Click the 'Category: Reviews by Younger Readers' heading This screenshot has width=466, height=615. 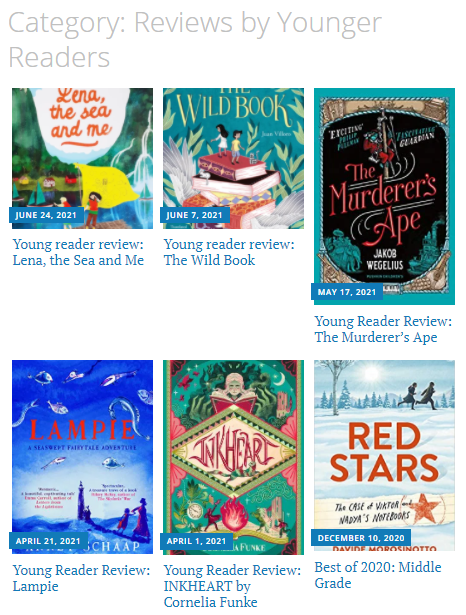pos(195,40)
